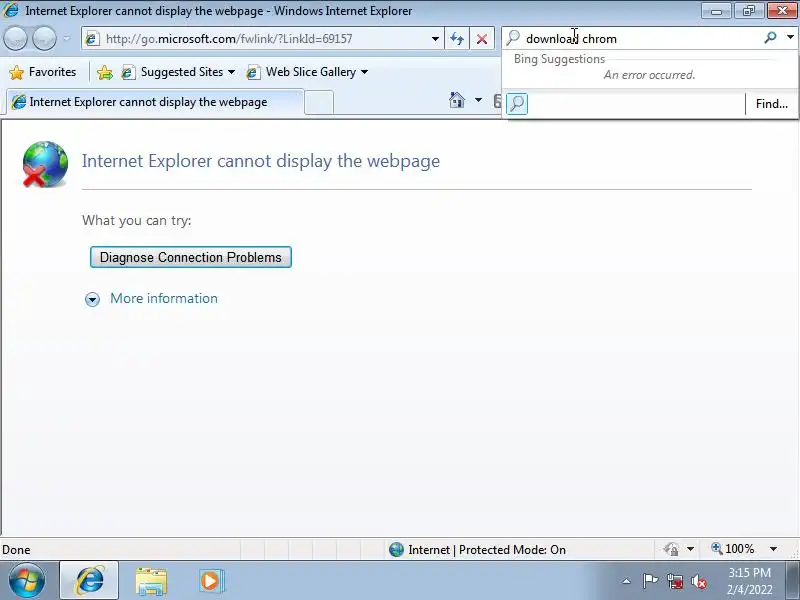800x600 pixels.
Task: Click the Internet Explorer title bar icon
Action: point(10,10)
